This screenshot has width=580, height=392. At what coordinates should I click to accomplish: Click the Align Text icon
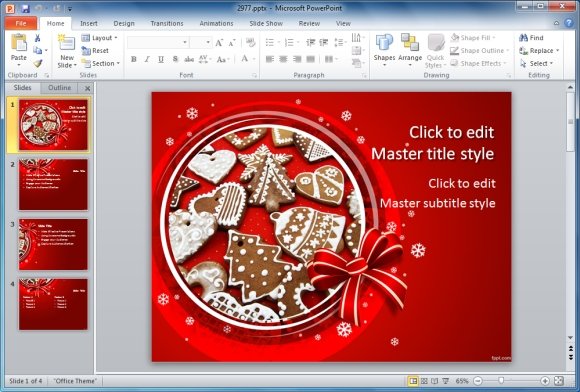(358, 51)
